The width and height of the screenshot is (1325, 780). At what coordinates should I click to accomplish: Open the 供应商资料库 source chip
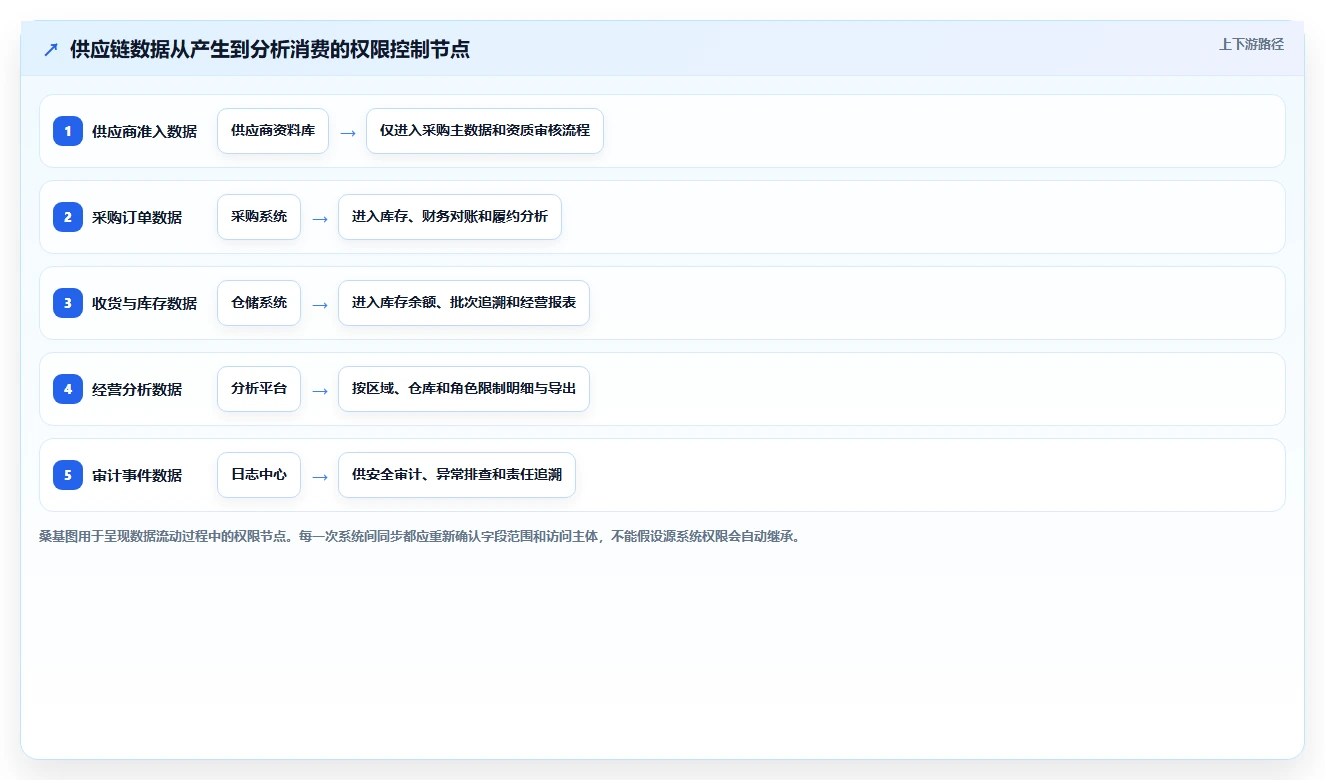point(273,131)
